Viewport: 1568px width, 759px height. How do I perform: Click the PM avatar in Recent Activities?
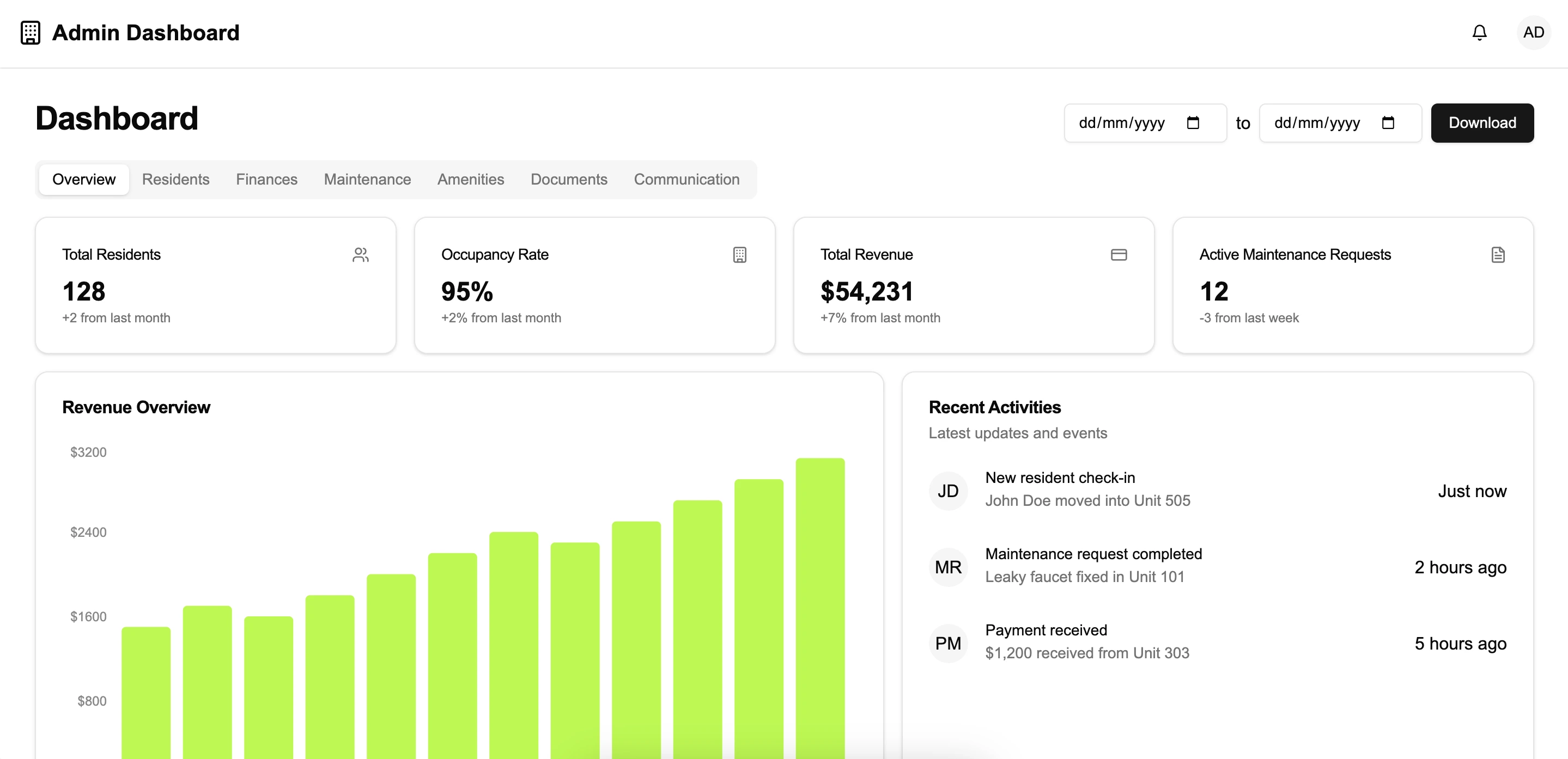[x=948, y=644]
